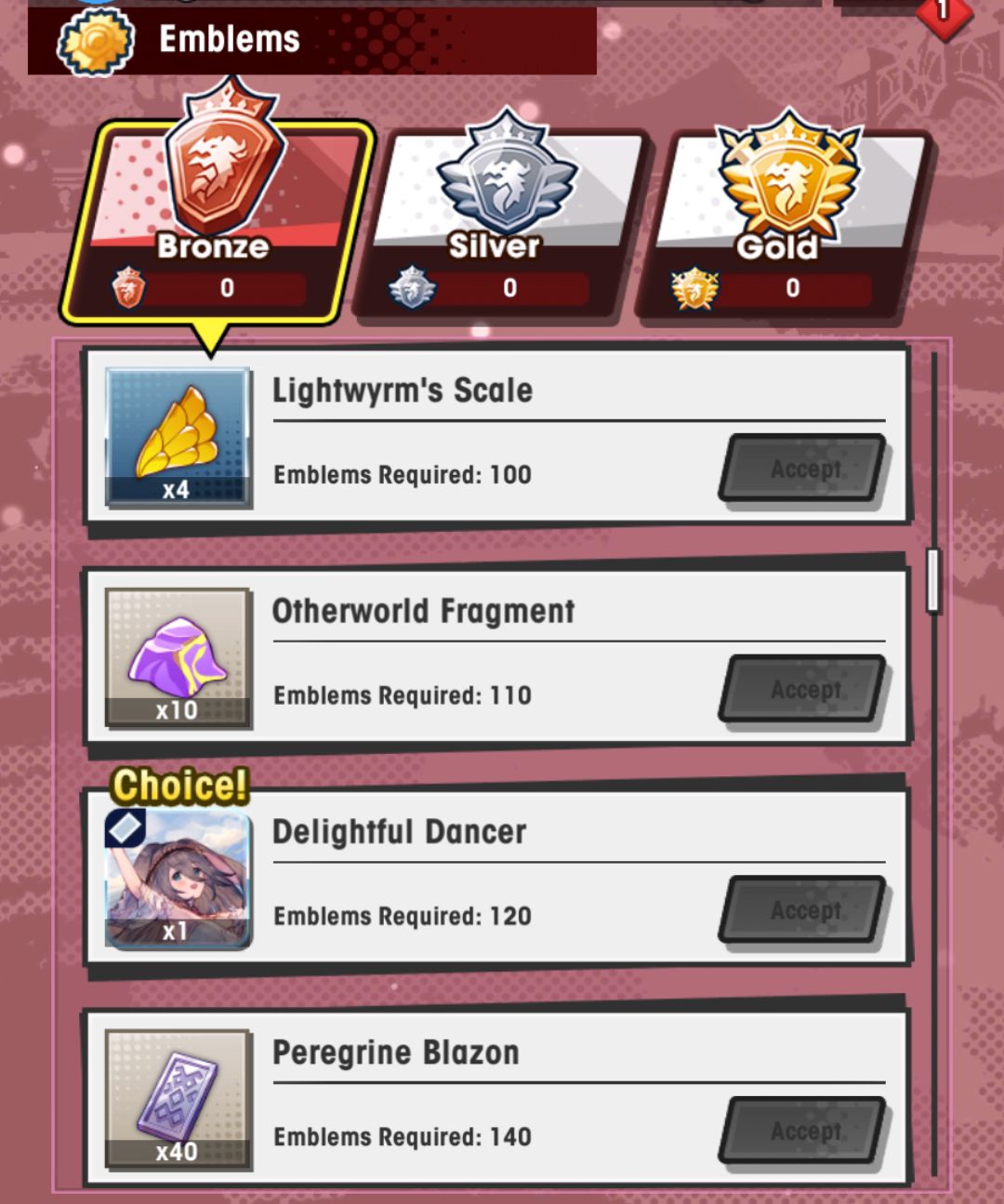This screenshot has height=1204, width=1004.
Task: Accept the Delightful Dancer reward
Action: coord(804,910)
